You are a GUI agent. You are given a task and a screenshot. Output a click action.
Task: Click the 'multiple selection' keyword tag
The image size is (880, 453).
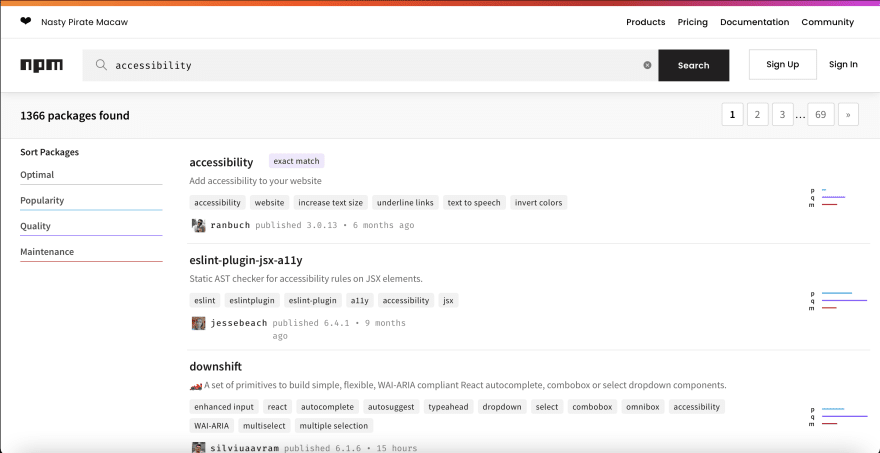click(x=334, y=425)
